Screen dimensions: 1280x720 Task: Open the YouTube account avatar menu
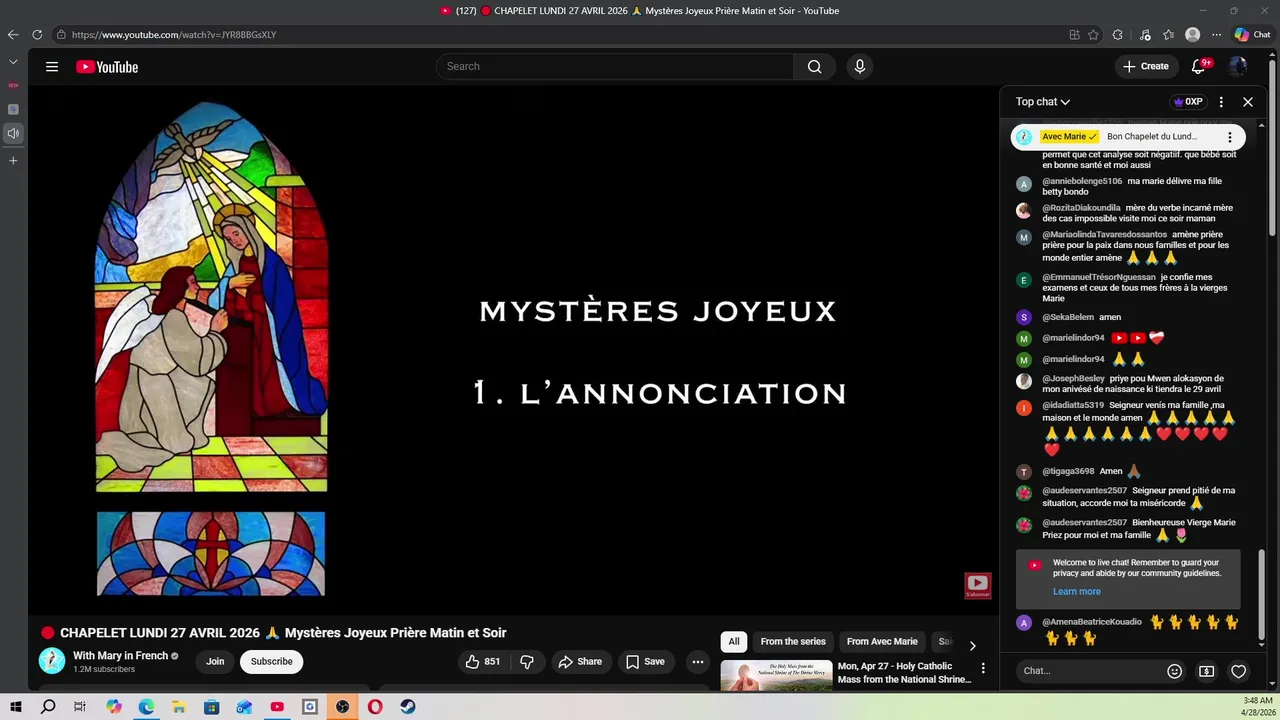1238,66
